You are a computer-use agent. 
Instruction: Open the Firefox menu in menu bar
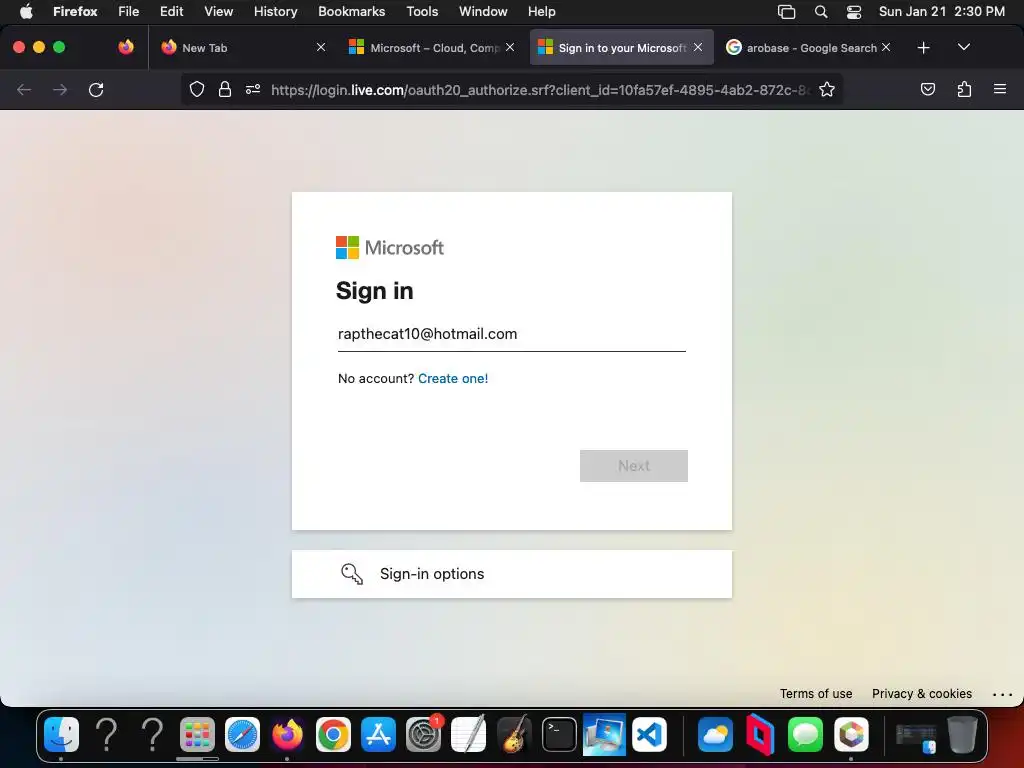point(75,12)
